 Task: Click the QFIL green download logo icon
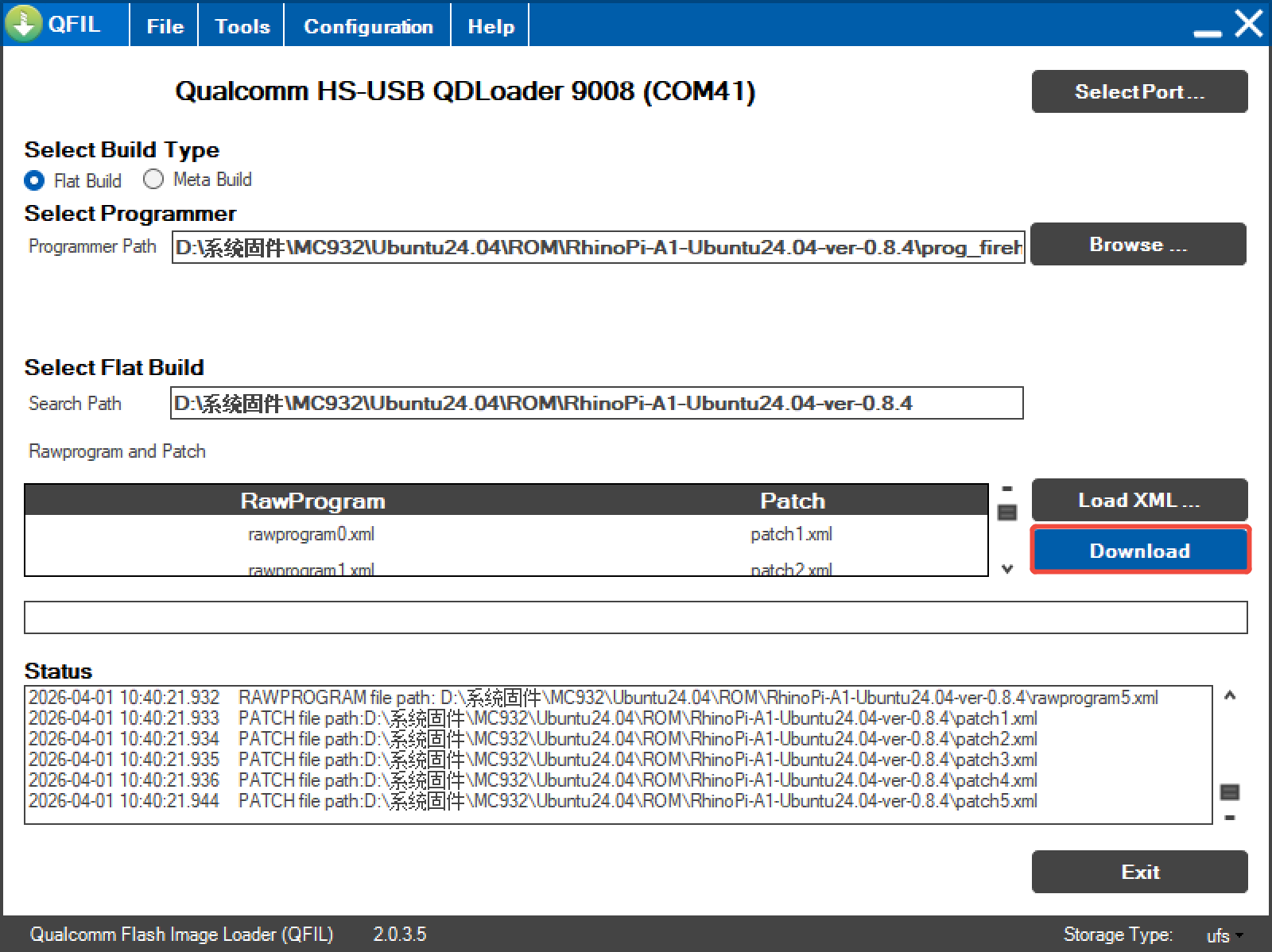(x=24, y=24)
